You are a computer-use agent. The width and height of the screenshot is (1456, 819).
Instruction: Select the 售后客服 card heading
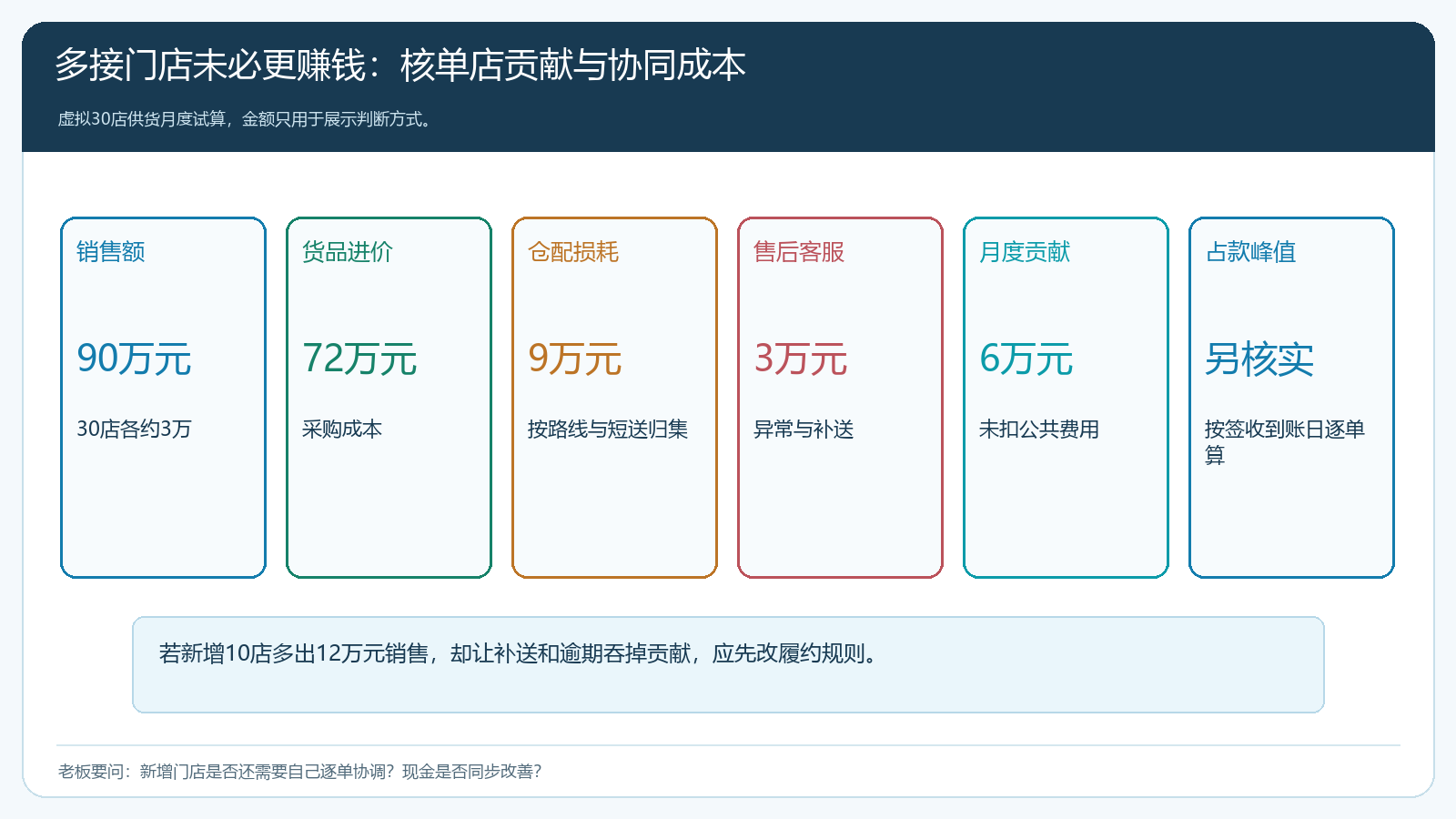[x=799, y=252]
